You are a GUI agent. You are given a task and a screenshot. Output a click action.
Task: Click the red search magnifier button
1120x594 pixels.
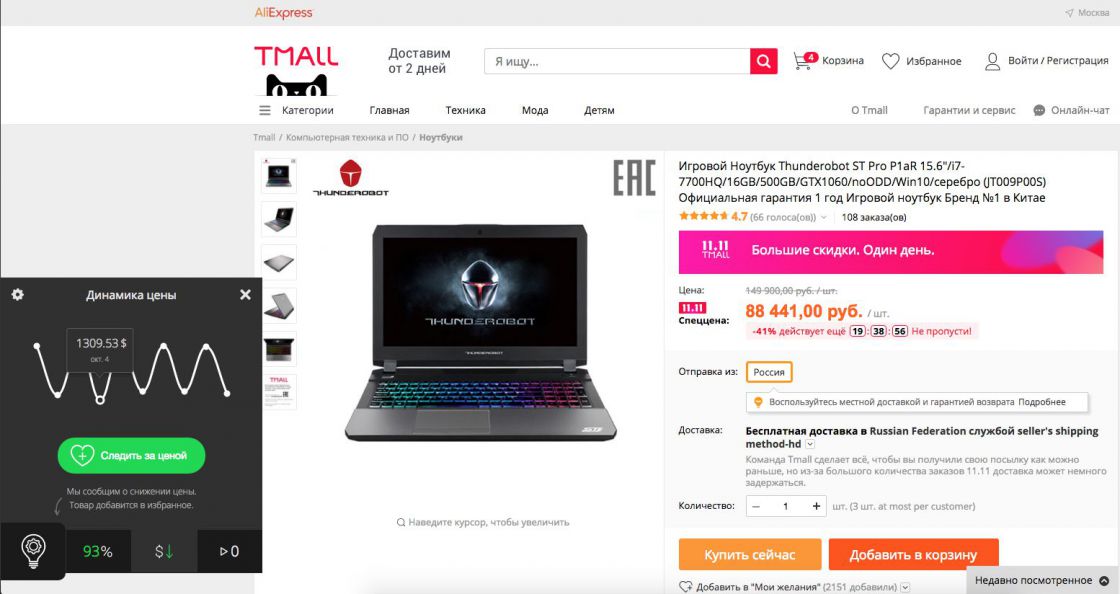(763, 61)
